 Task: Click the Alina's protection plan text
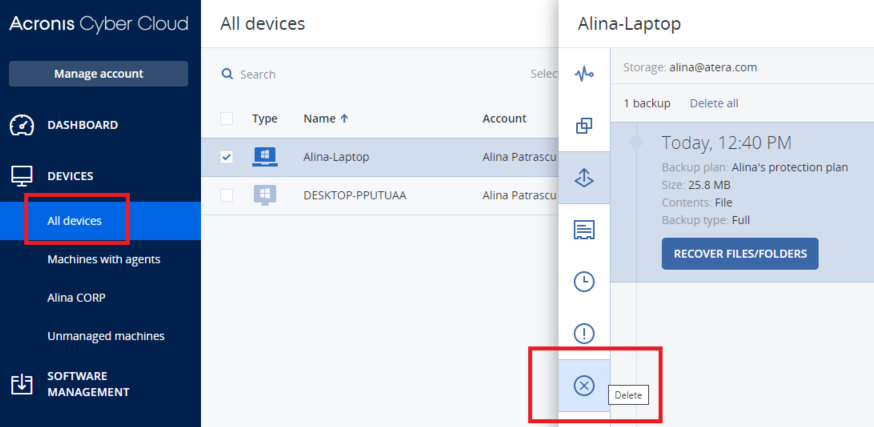[x=790, y=167]
